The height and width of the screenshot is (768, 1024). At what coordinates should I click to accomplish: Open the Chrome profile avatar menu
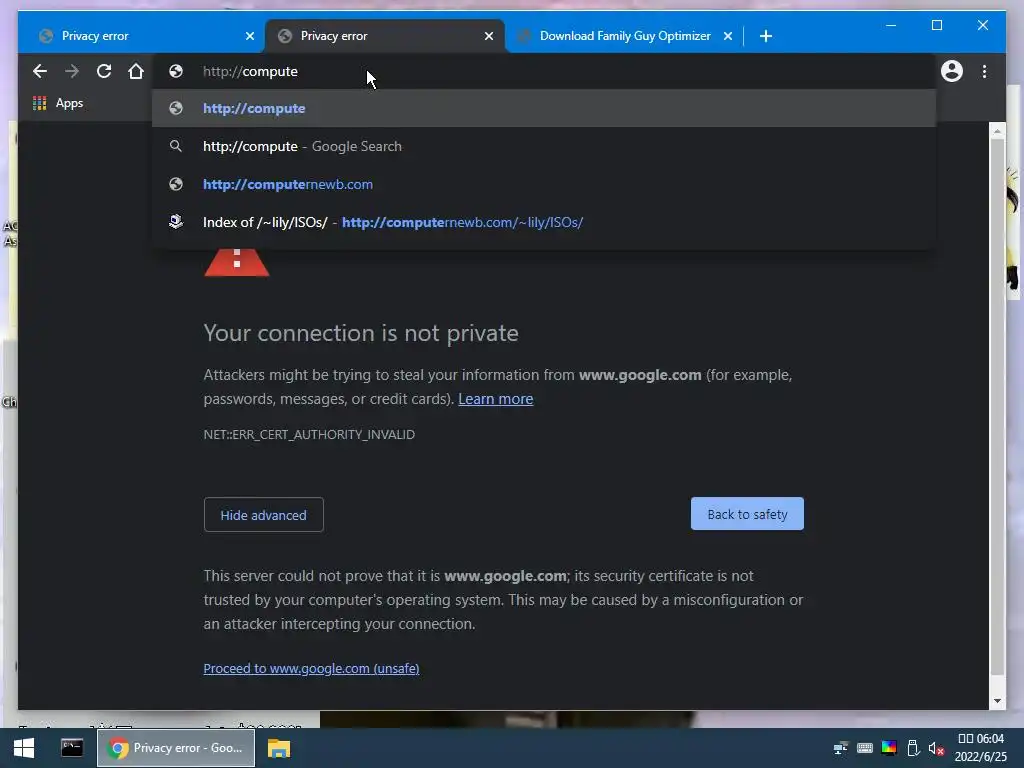coord(952,71)
